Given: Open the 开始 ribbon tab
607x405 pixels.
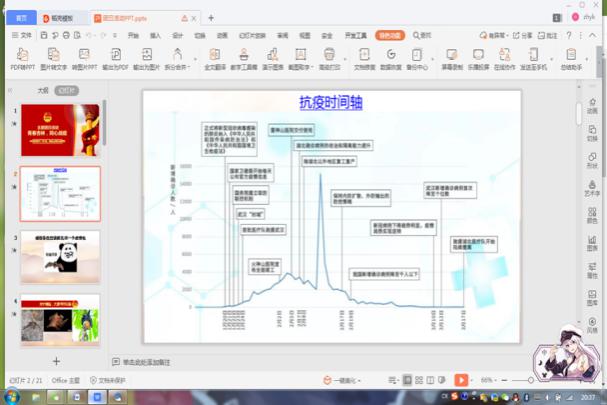Looking at the screenshot, I should (x=134, y=35).
